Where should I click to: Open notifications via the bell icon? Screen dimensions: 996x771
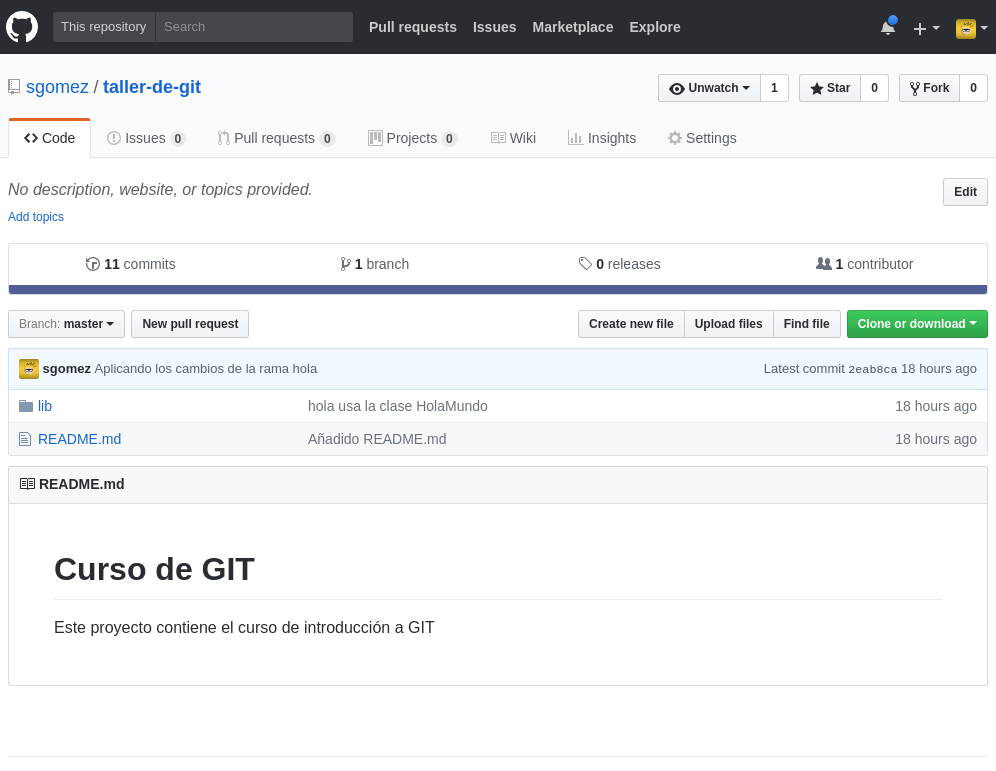887,27
